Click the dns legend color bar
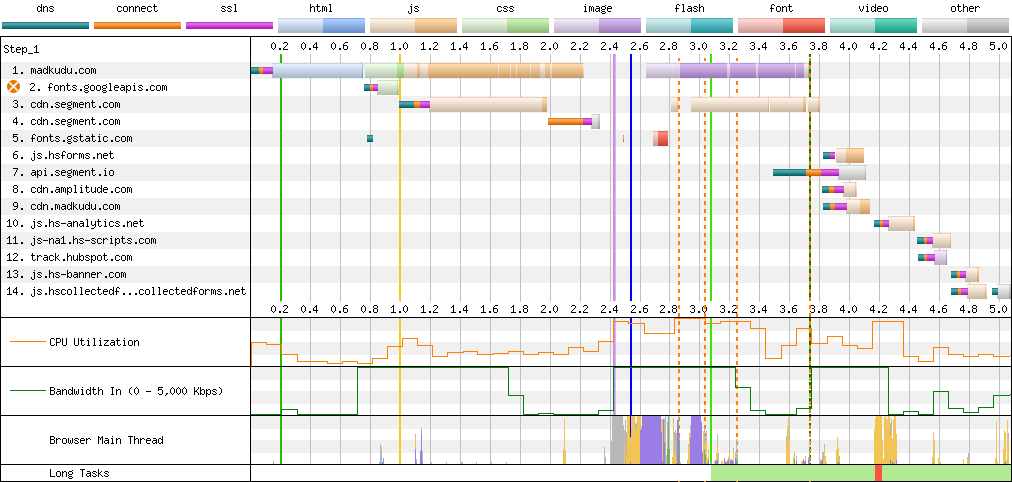Viewport: 1012px width, 482px height. click(45, 25)
